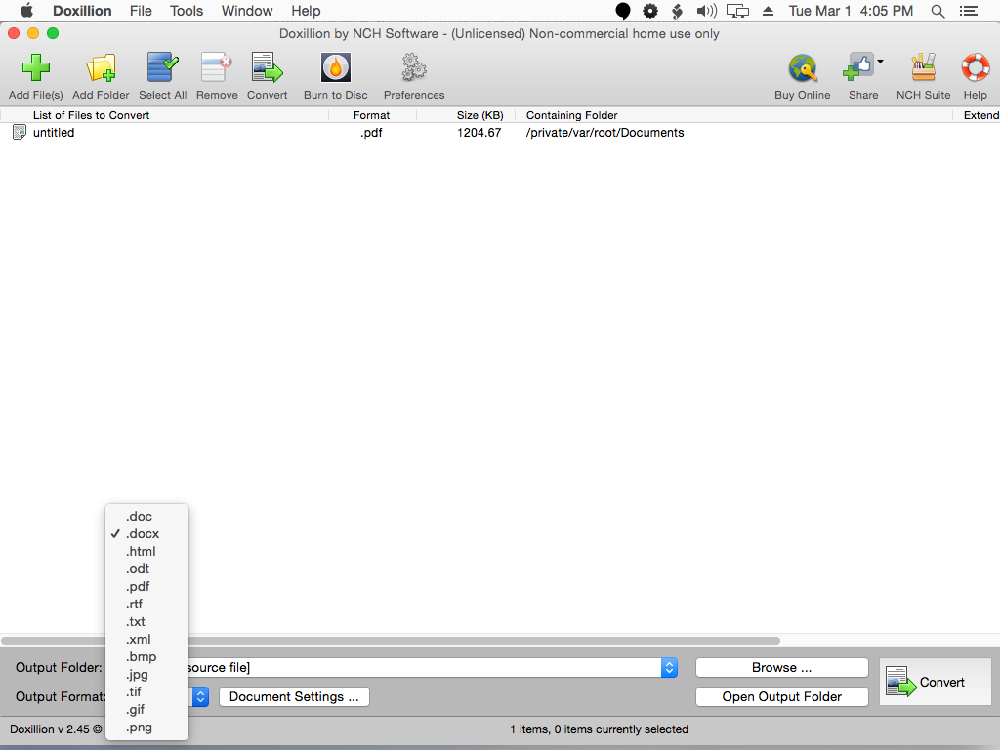Sort by the Format column header
Image resolution: width=1000 pixels, height=750 pixels.
coord(372,115)
